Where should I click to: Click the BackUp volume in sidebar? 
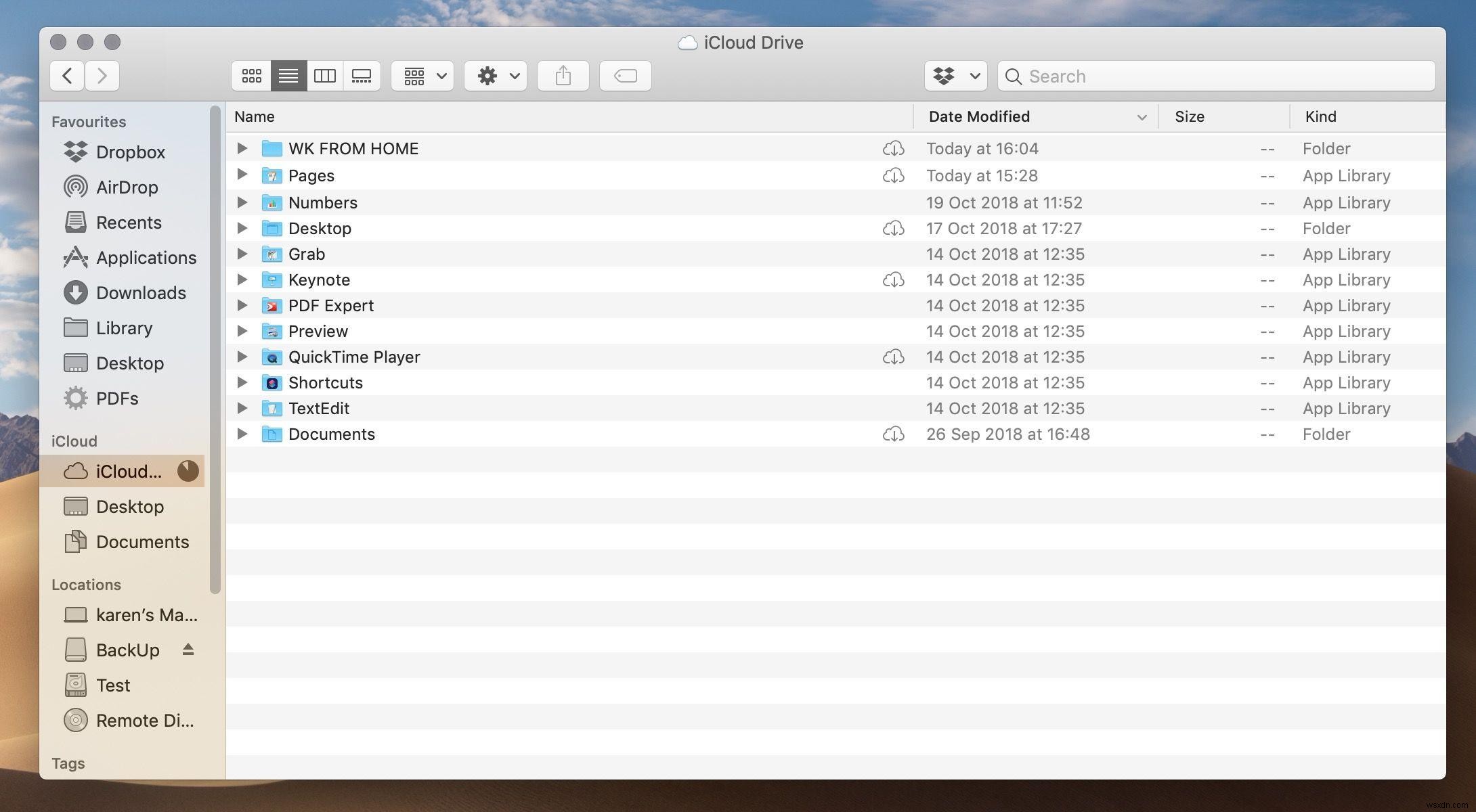(127, 649)
